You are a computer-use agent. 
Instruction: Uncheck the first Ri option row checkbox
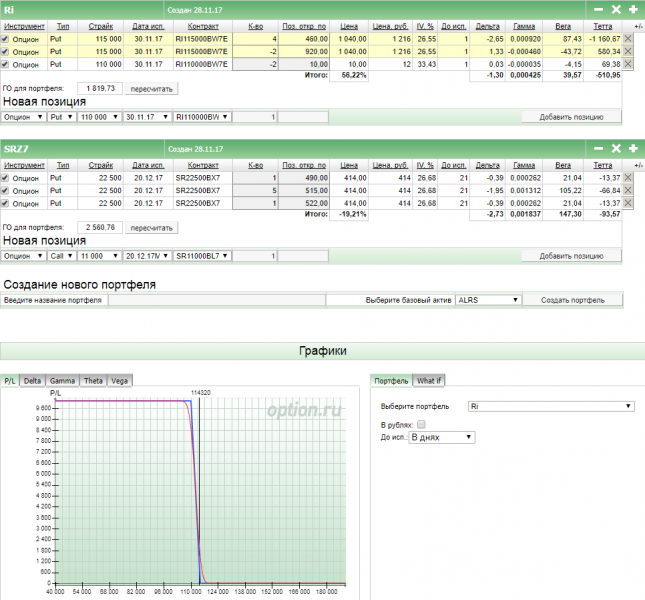point(6,39)
